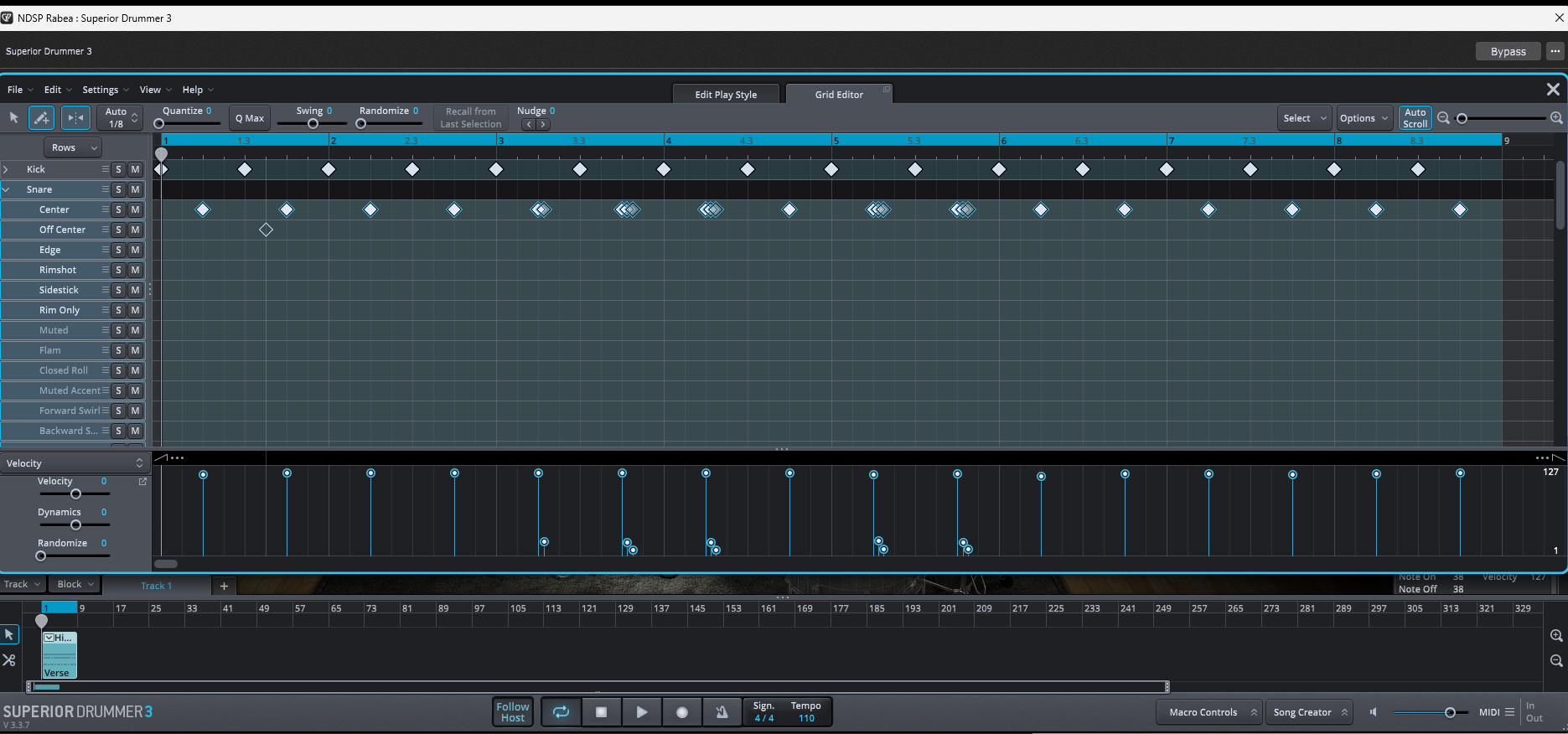Toggle the metronome
The width and height of the screenshot is (1568, 734).
(722, 712)
